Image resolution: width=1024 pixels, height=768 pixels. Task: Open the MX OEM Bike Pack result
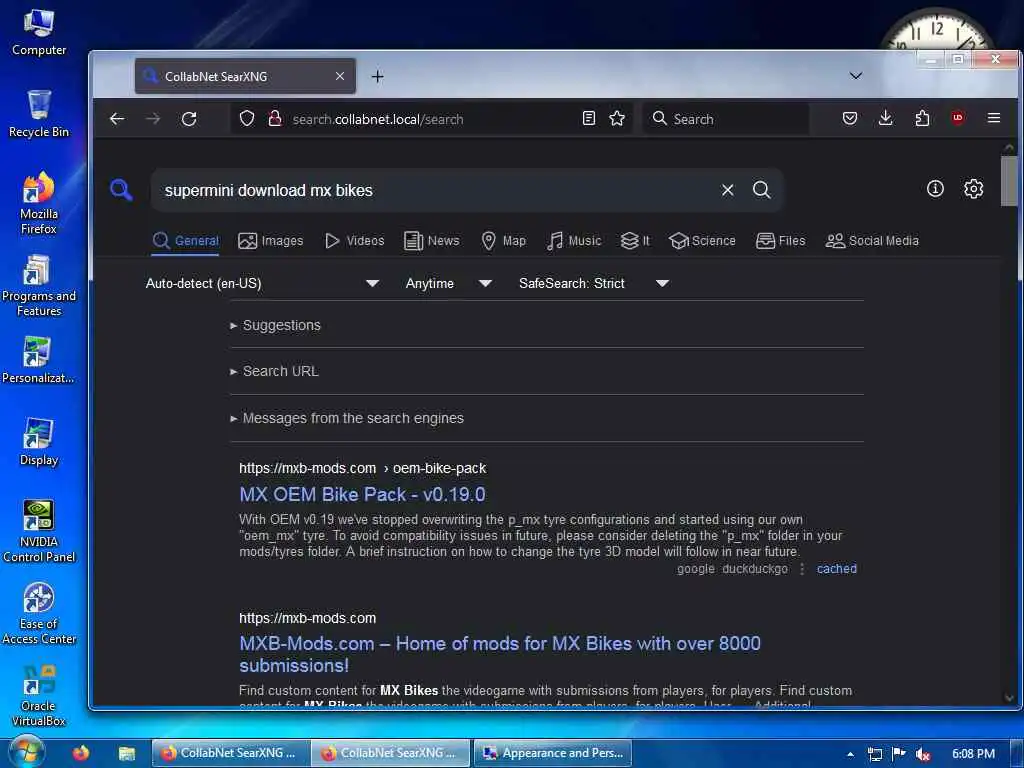coord(362,494)
